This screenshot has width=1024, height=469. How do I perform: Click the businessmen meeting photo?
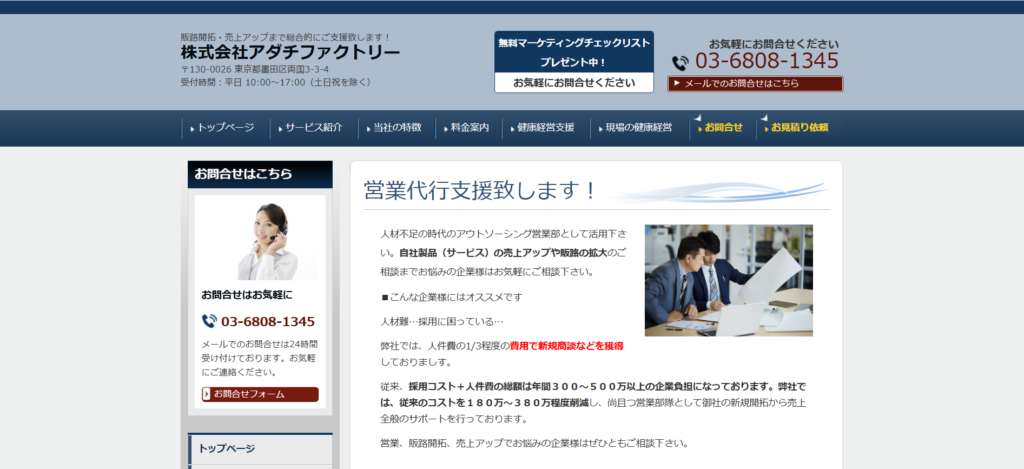click(x=729, y=281)
